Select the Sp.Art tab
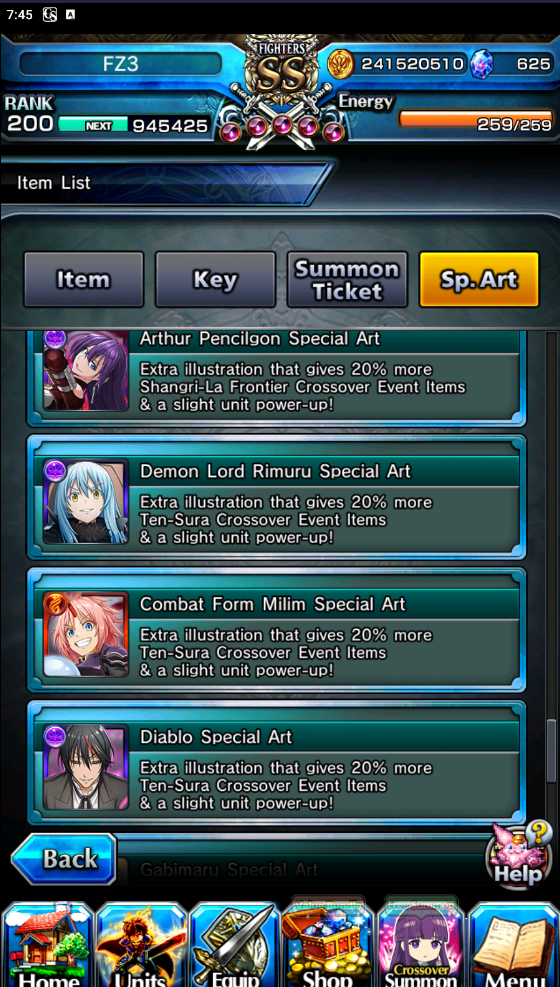560x987 pixels. [x=479, y=279]
